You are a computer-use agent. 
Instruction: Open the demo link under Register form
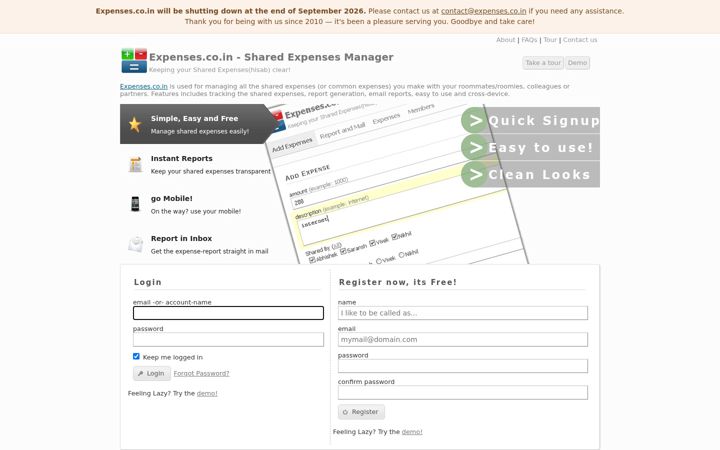412,432
